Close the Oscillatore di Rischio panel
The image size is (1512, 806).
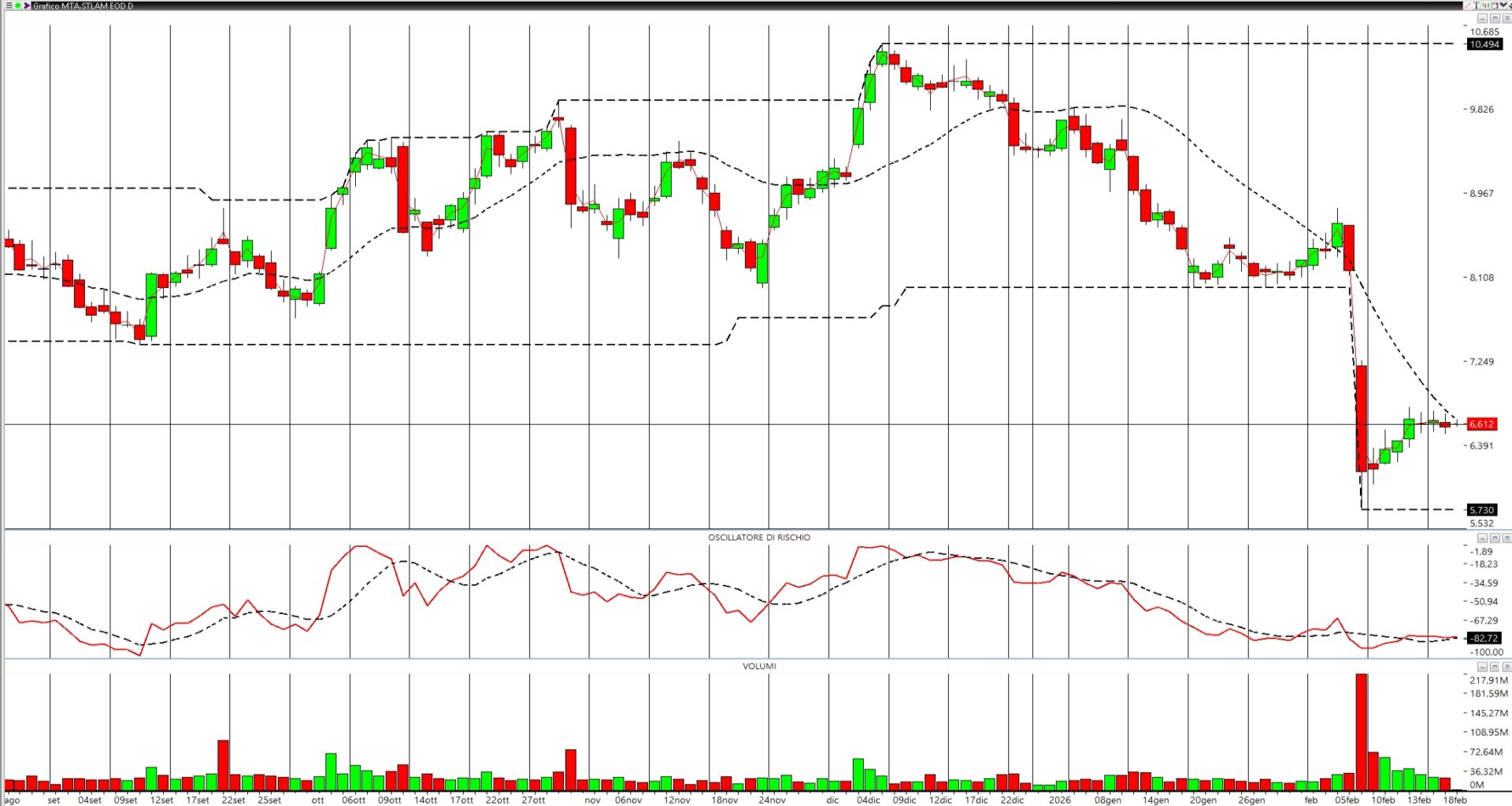coord(1506,538)
